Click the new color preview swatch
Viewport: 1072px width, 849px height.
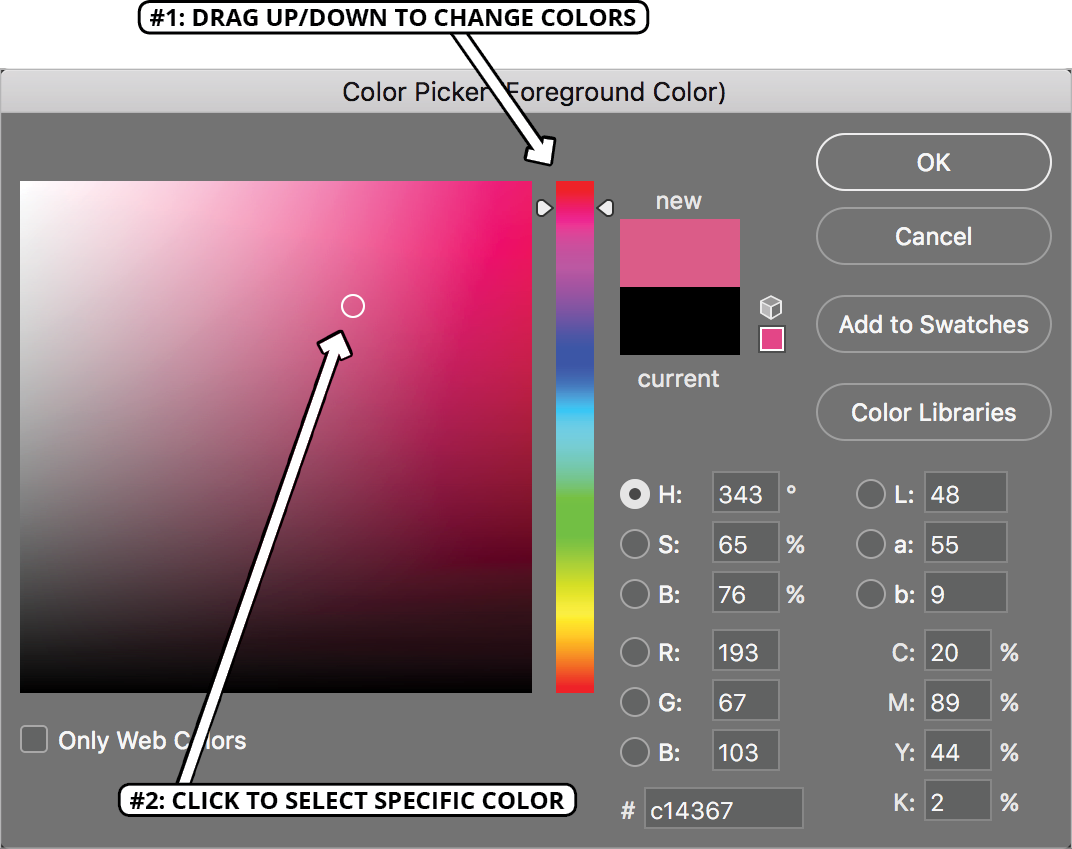tap(679, 252)
